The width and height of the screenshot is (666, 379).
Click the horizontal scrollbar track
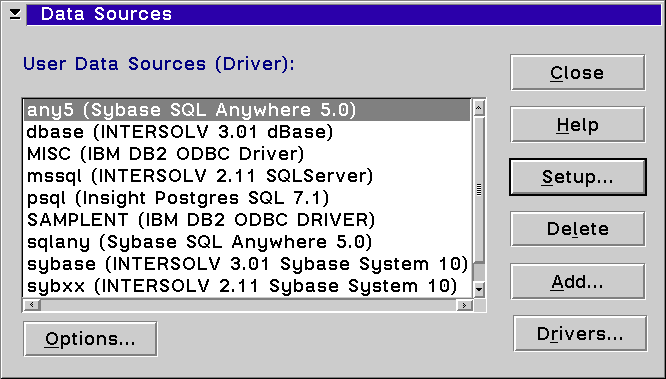pyautogui.click(x=248, y=305)
